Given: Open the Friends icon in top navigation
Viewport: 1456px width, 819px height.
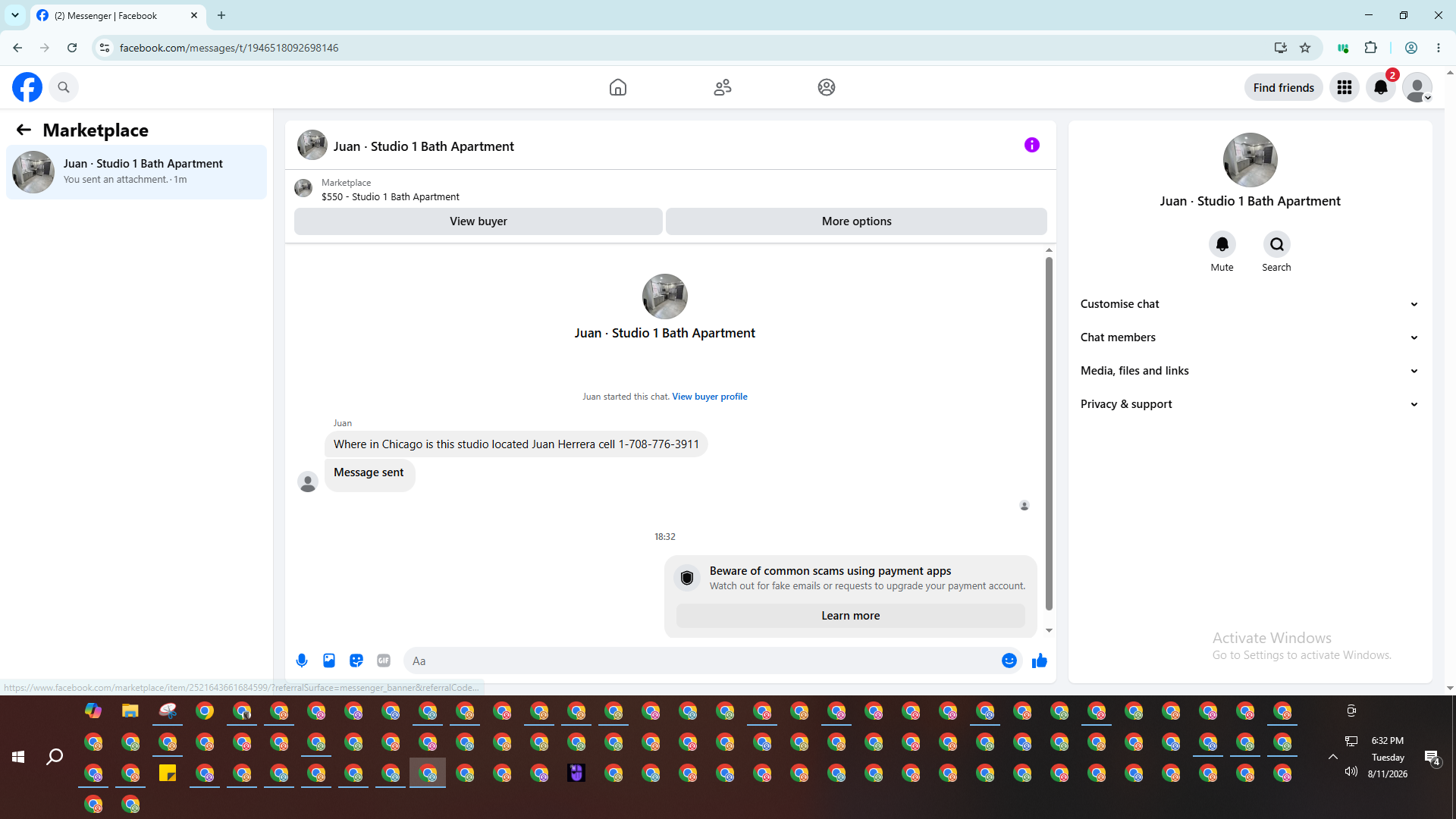Looking at the screenshot, I should point(723,87).
